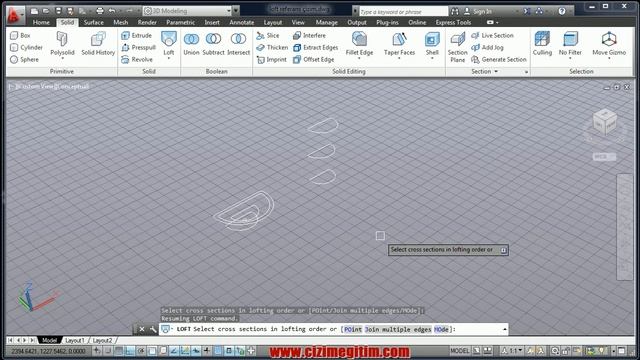The image size is (640, 360).
Task: Toggle Object Snap in status bar
Action: pos(152,351)
